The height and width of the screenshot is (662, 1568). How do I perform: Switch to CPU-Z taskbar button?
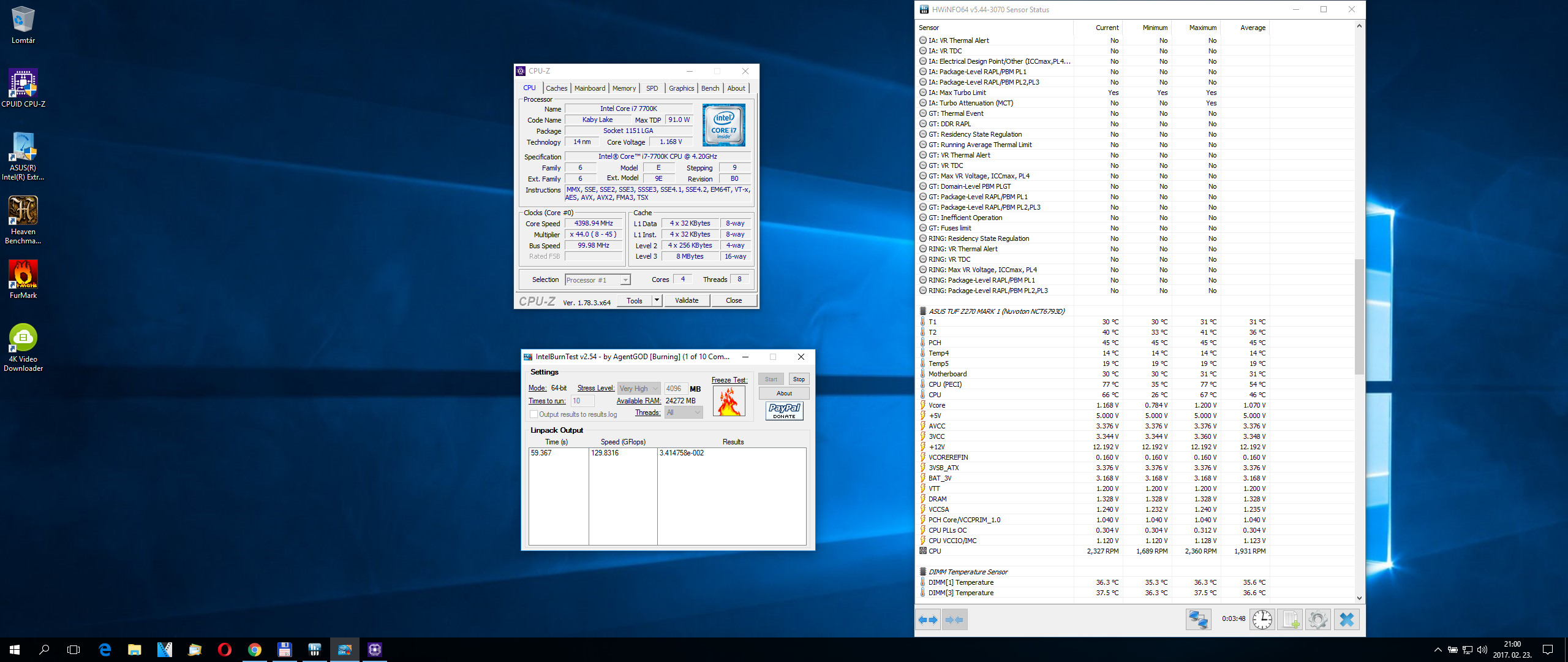[x=375, y=650]
